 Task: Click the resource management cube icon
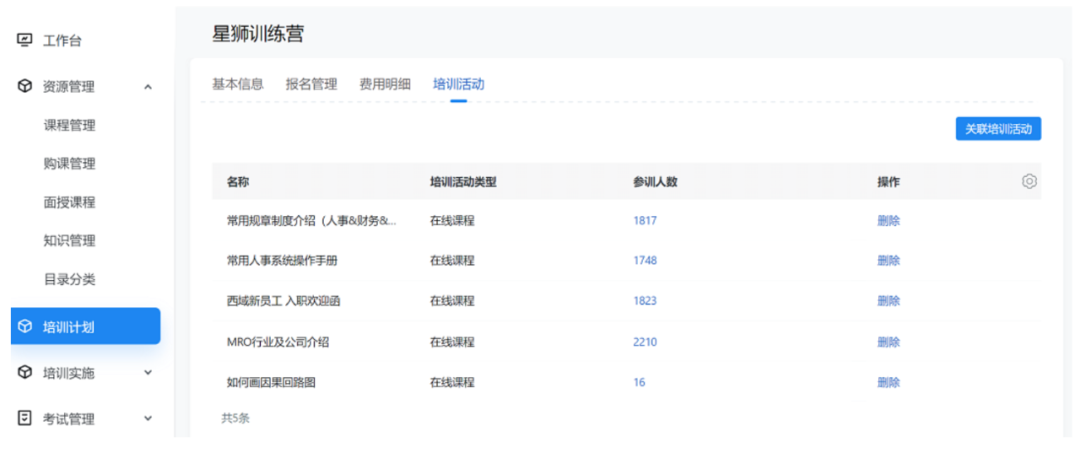coord(25,87)
